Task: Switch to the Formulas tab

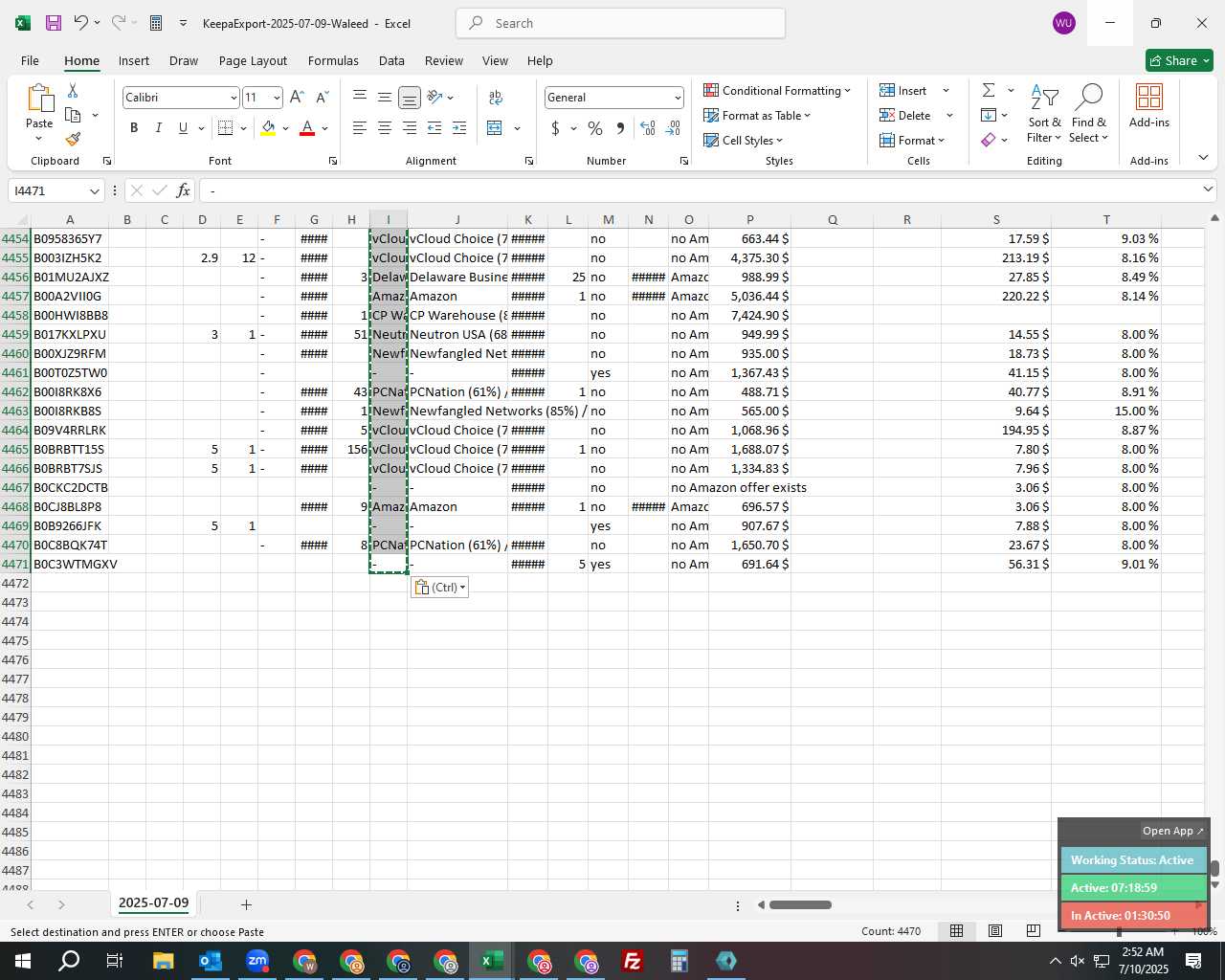Action: 333,60
